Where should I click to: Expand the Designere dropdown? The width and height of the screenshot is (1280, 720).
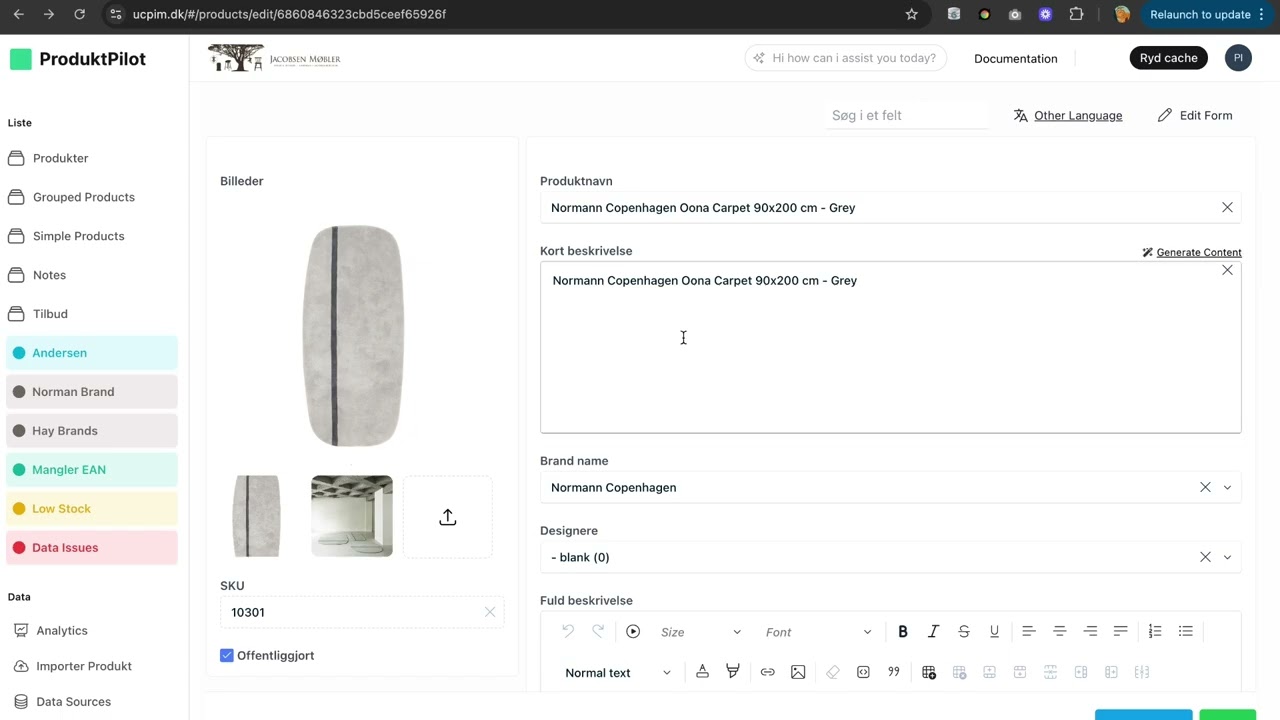point(1227,557)
